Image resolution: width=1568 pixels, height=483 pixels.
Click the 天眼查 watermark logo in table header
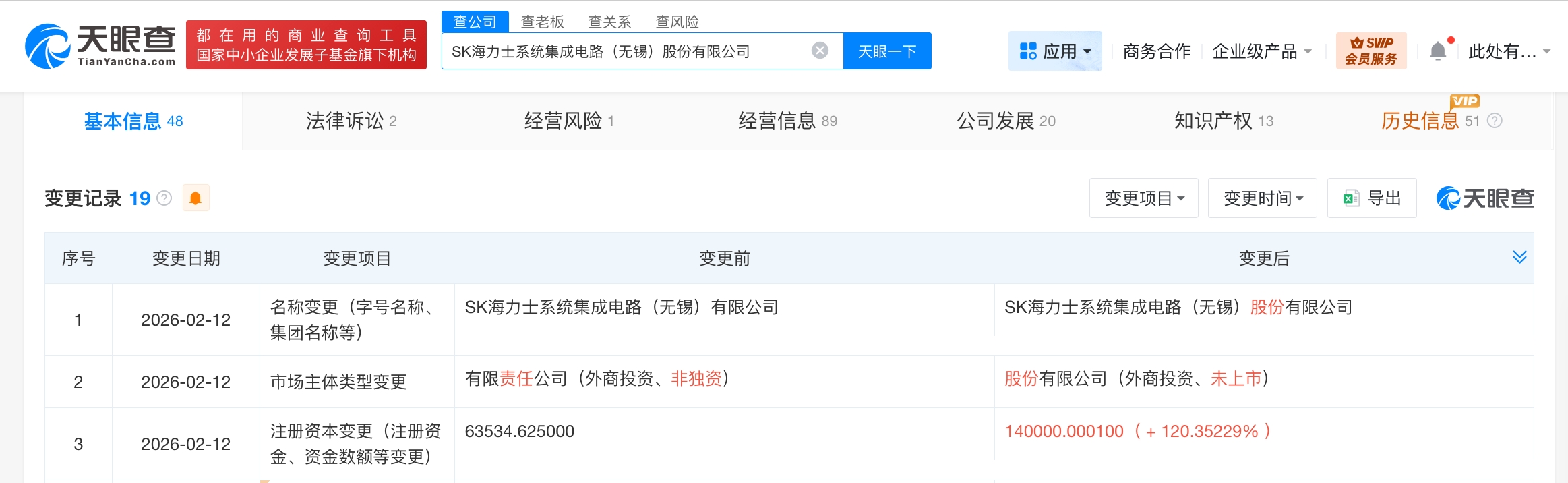point(1485,198)
